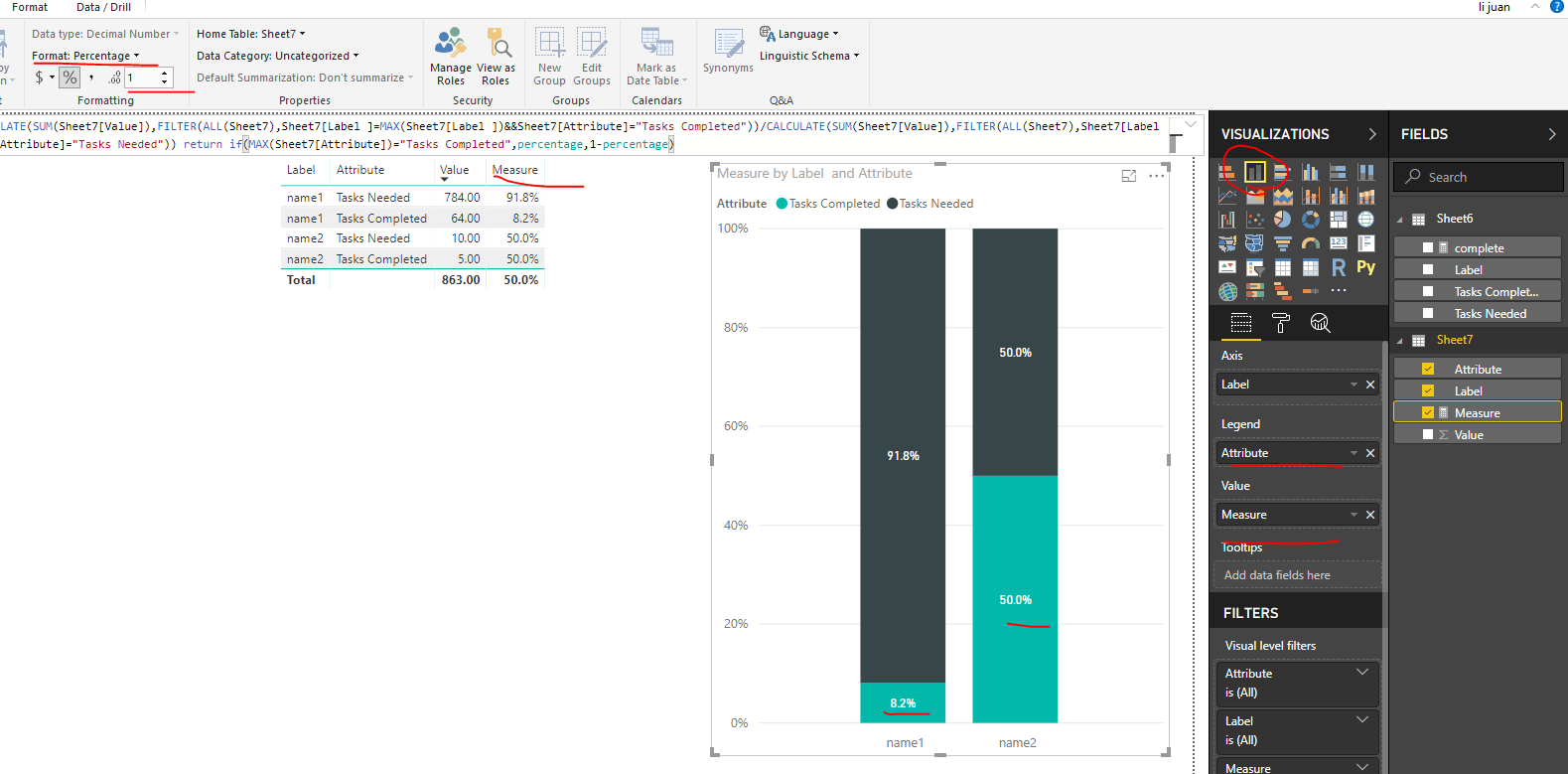
Task: Open the Analytics pane icon
Action: 1320,323
